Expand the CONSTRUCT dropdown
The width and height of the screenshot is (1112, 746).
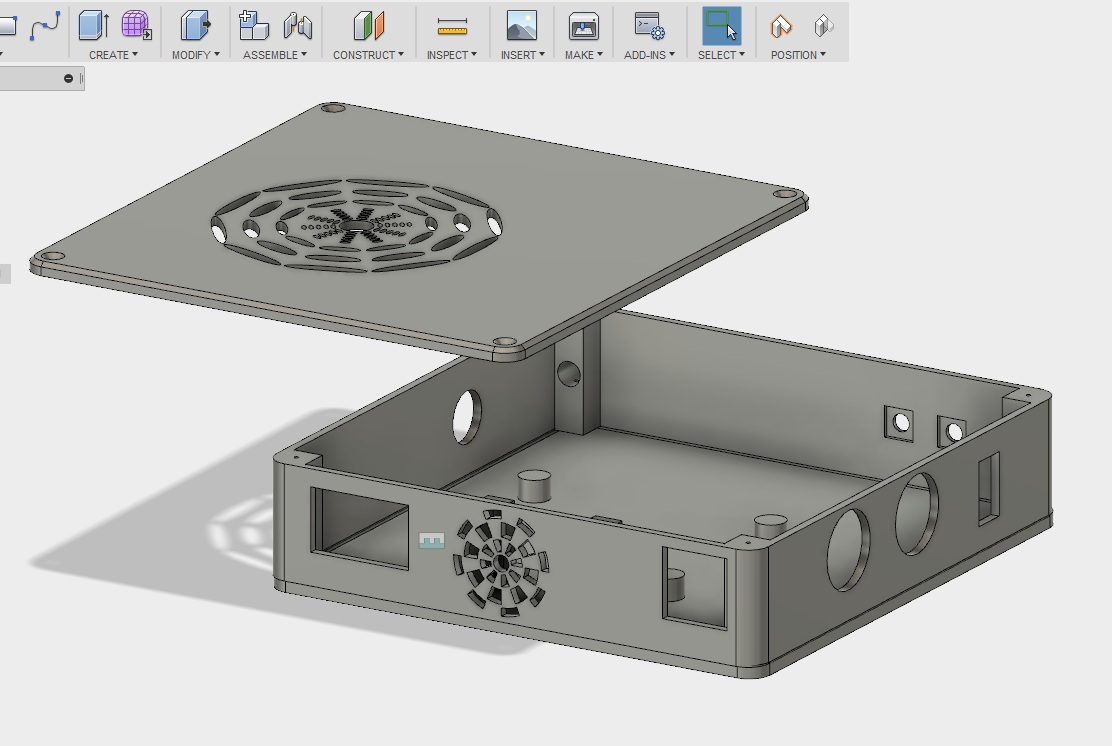369,55
